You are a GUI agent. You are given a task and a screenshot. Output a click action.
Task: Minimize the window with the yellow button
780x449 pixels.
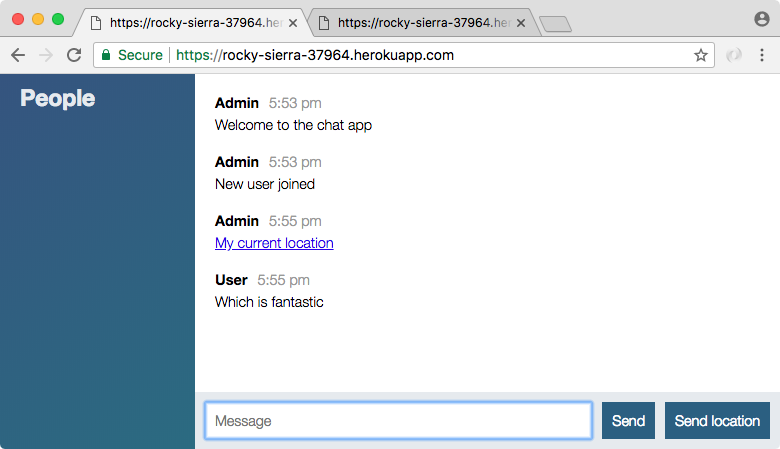point(38,19)
